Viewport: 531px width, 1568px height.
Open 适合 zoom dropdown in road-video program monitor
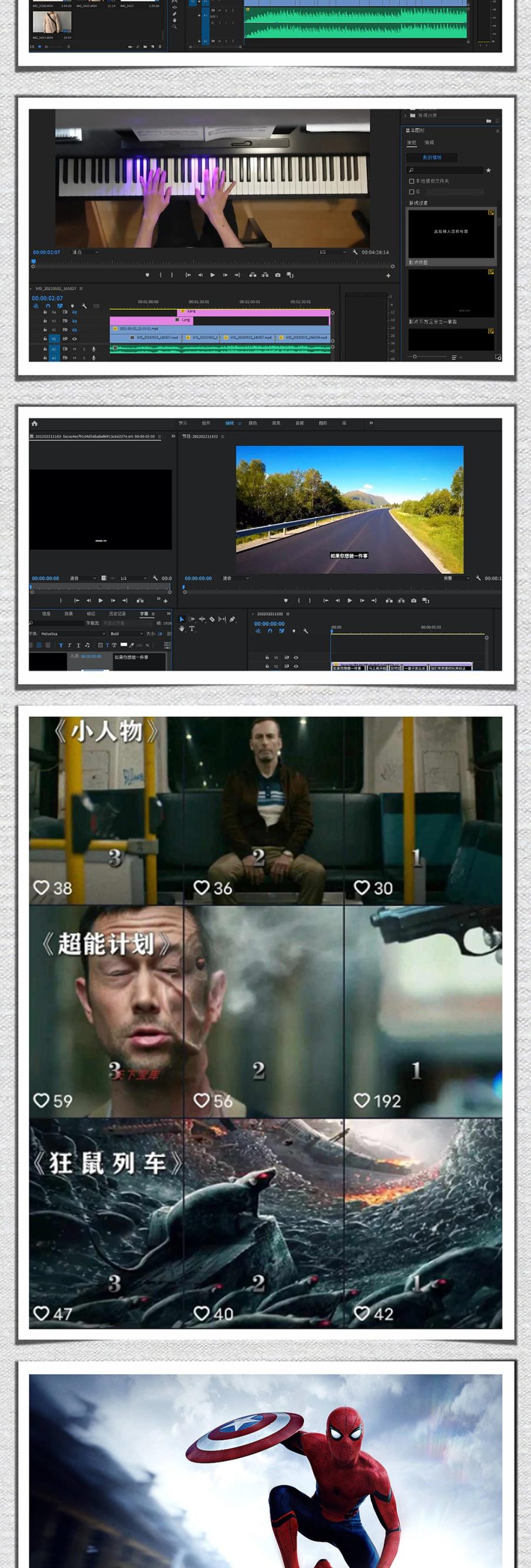click(x=235, y=578)
